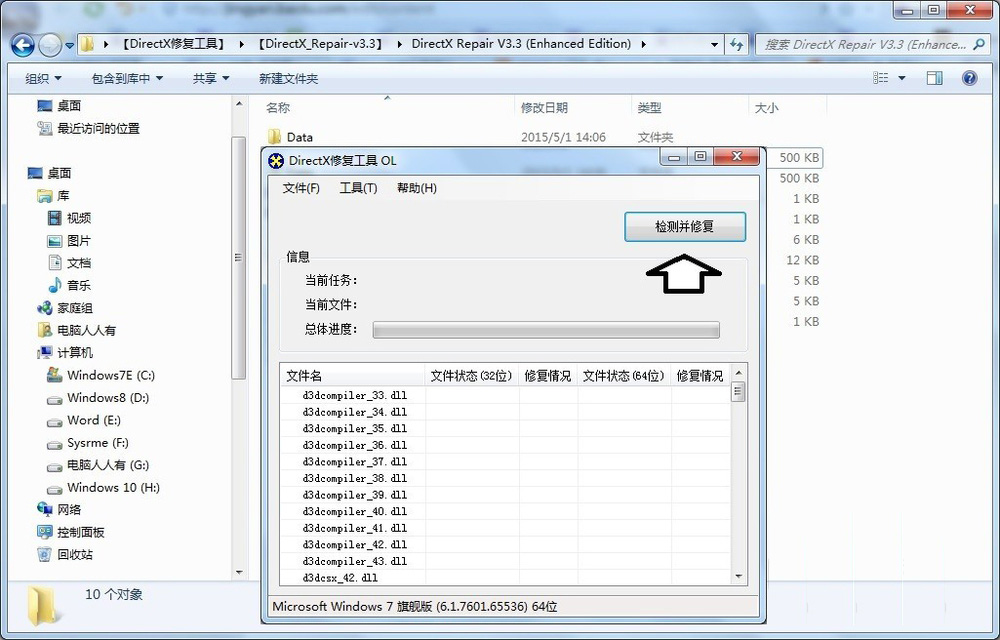Click the refresh icon beside address bar
The image size is (1000, 640).
point(737,45)
